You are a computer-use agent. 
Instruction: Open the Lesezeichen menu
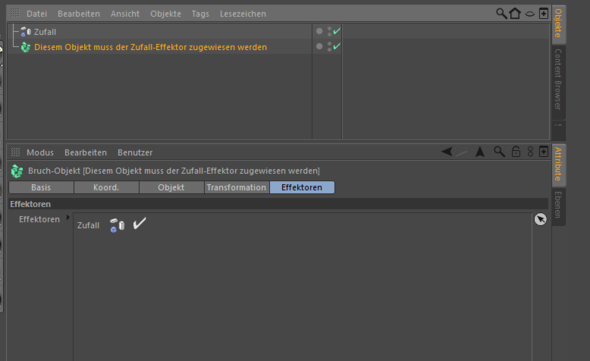pyautogui.click(x=243, y=14)
